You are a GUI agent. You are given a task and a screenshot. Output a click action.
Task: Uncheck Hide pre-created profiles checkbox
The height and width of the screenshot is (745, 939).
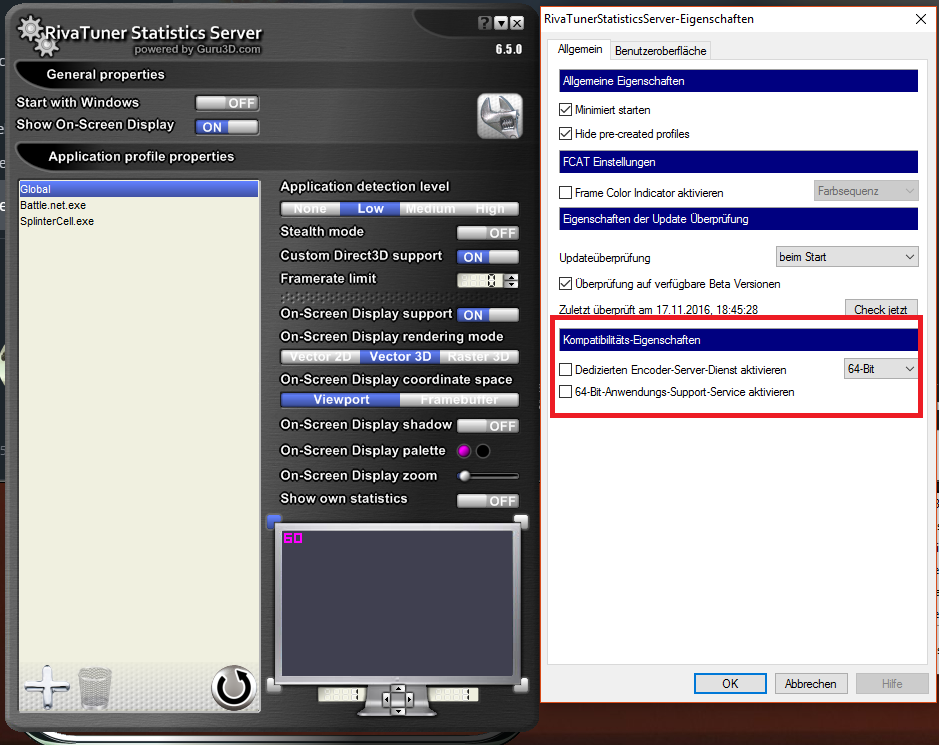(565, 134)
